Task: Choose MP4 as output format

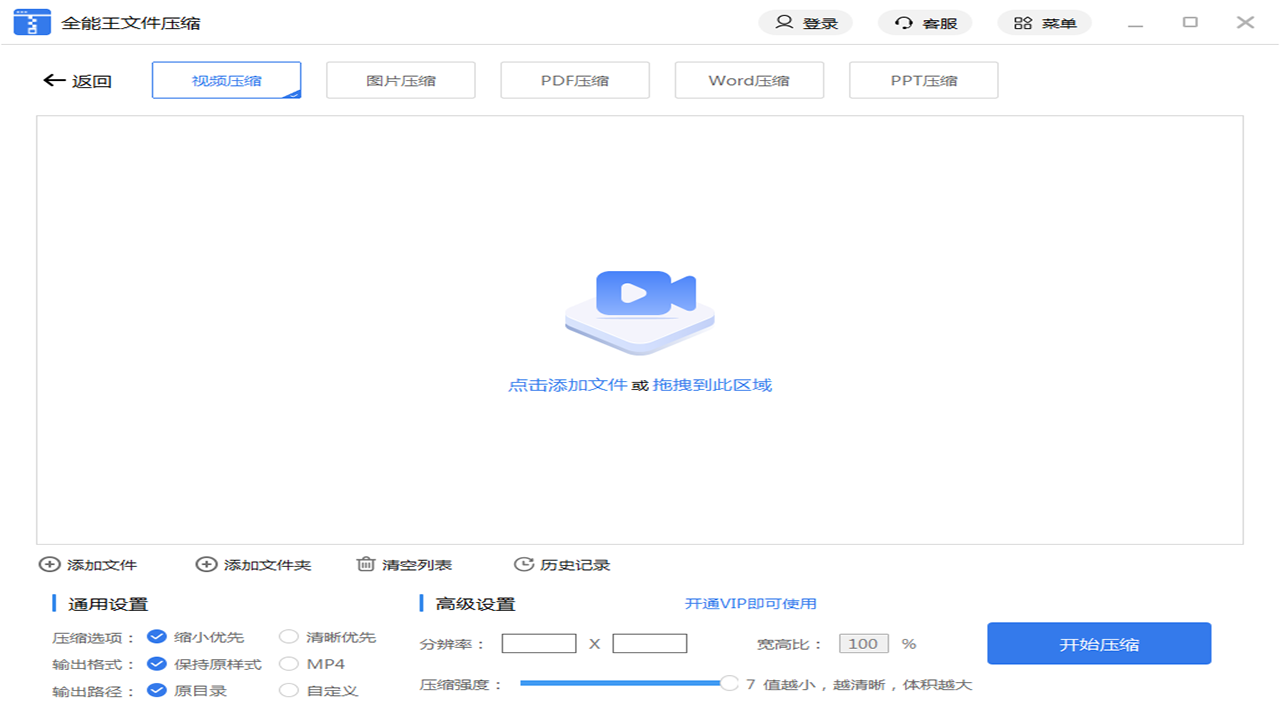Action: tap(289, 663)
